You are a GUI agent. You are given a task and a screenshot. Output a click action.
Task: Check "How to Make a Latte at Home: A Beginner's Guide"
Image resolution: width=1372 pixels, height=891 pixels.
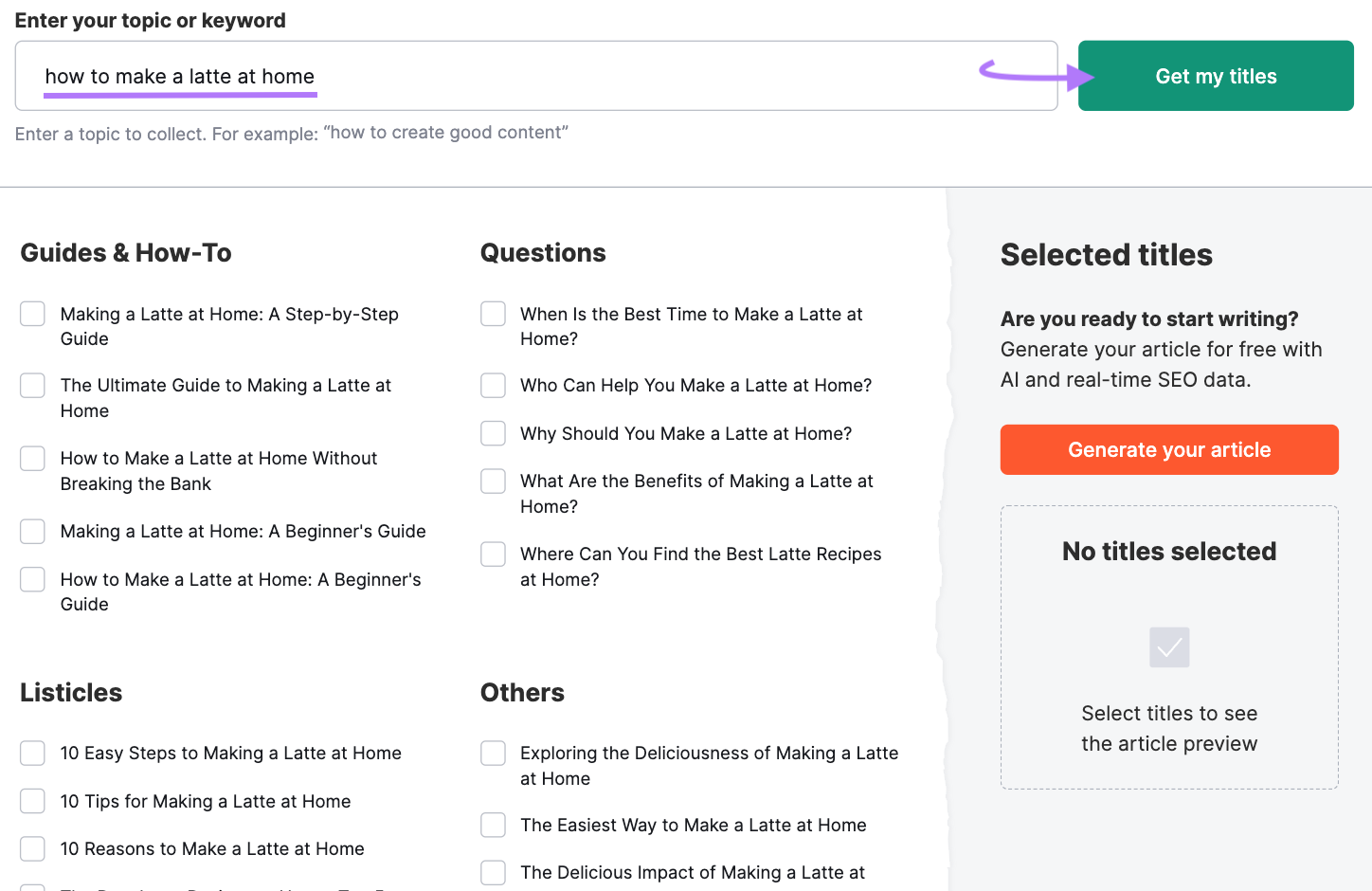point(31,578)
